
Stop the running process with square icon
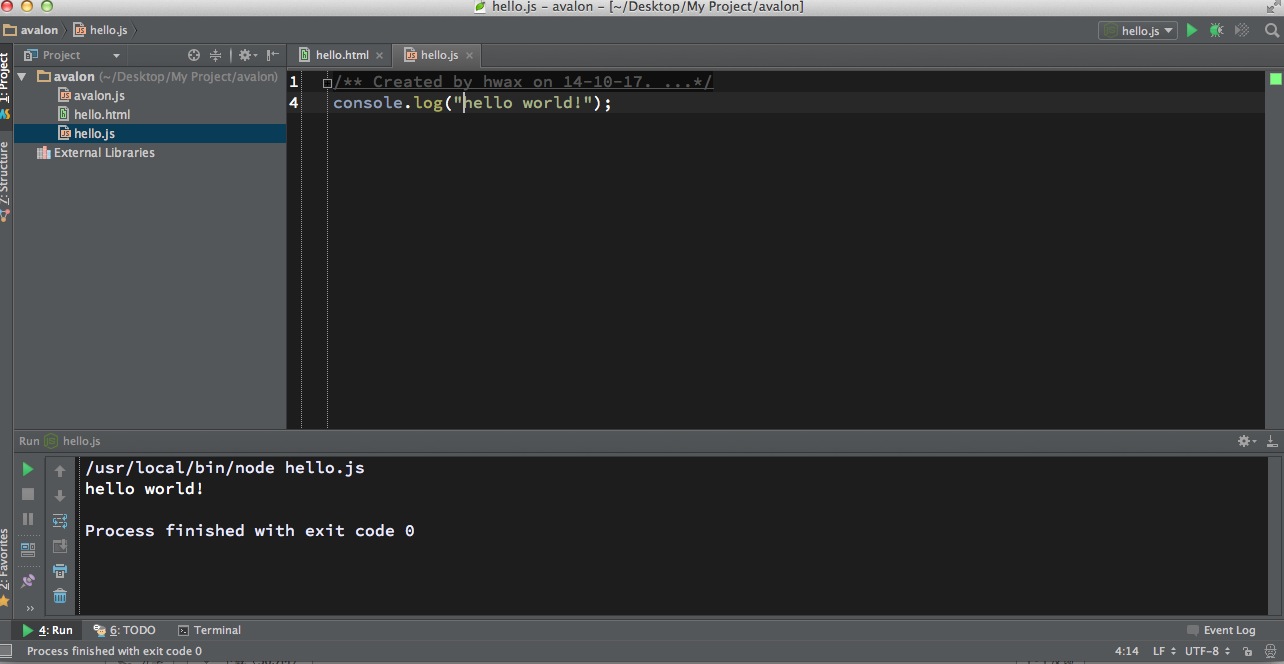click(27, 493)
